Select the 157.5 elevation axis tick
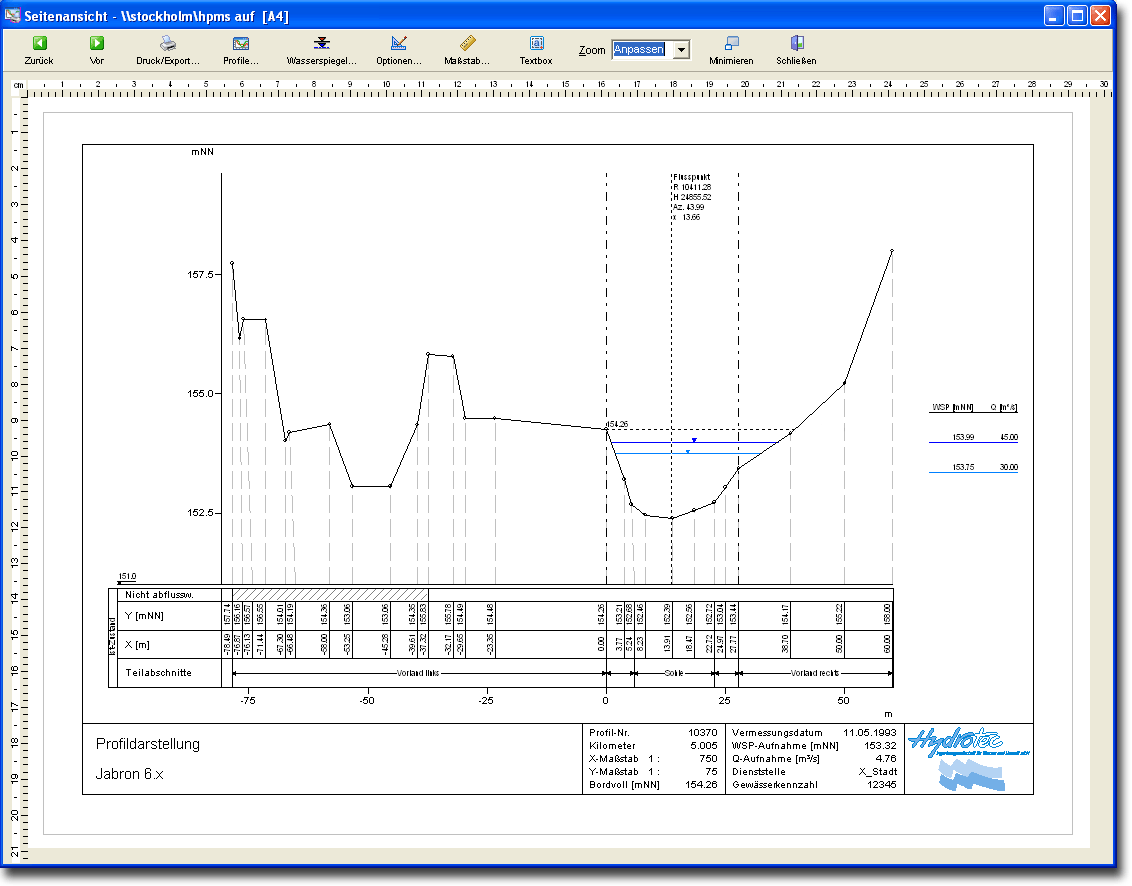This screenshot has width=1132, height=886. pos(201,274)
